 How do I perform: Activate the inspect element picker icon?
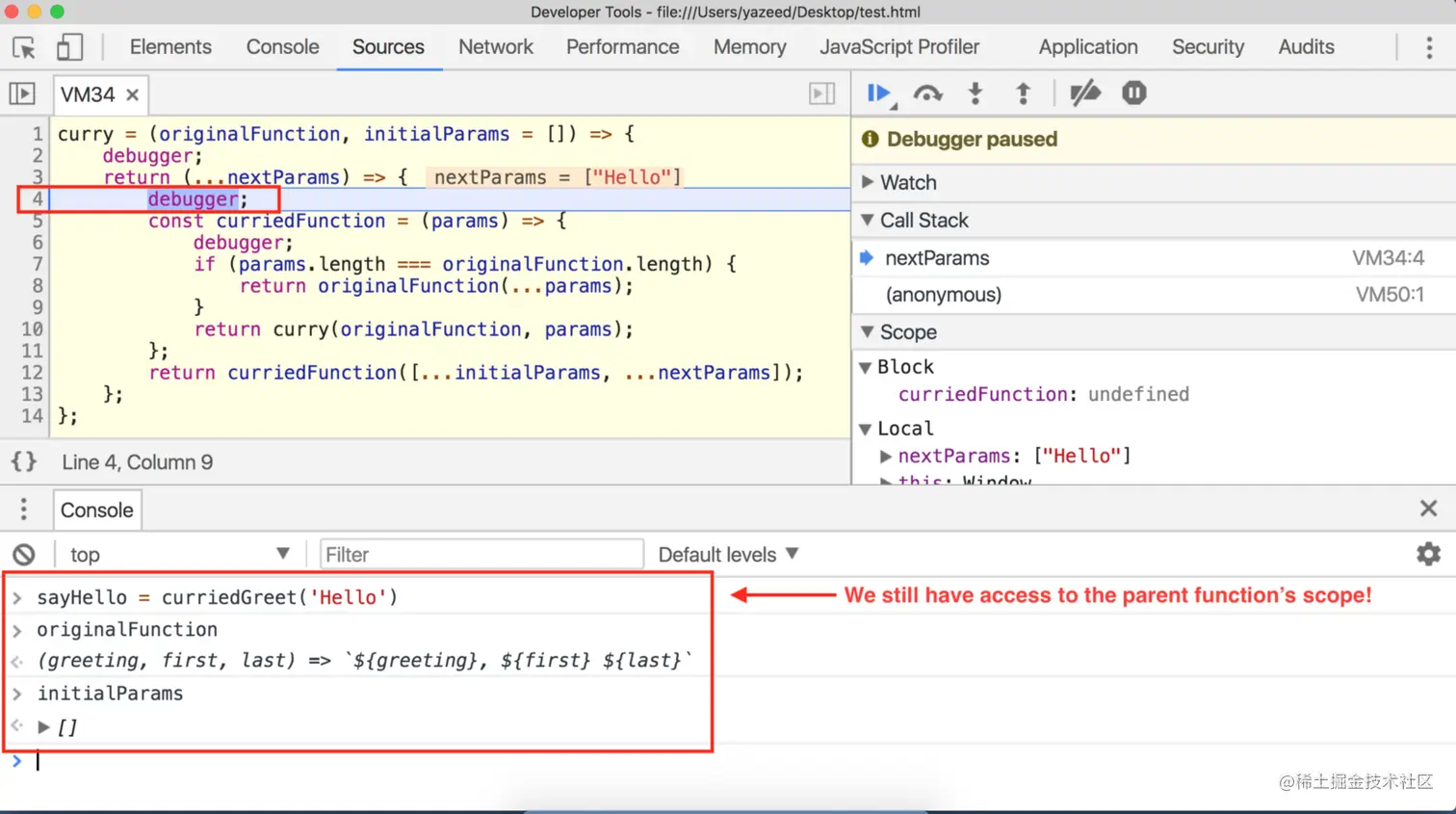coord(24,47)
